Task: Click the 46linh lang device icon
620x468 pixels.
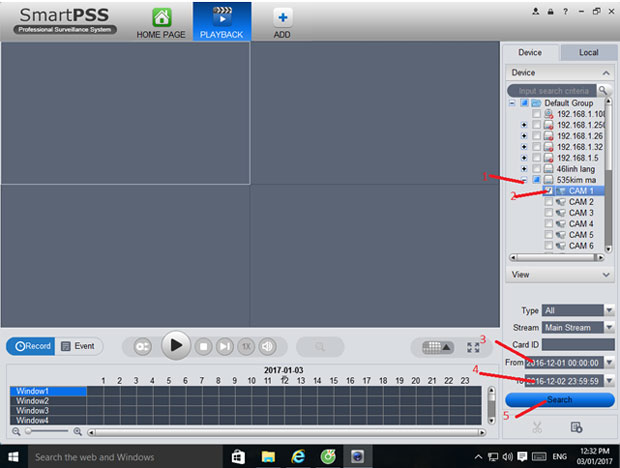Action: (548, 169)
